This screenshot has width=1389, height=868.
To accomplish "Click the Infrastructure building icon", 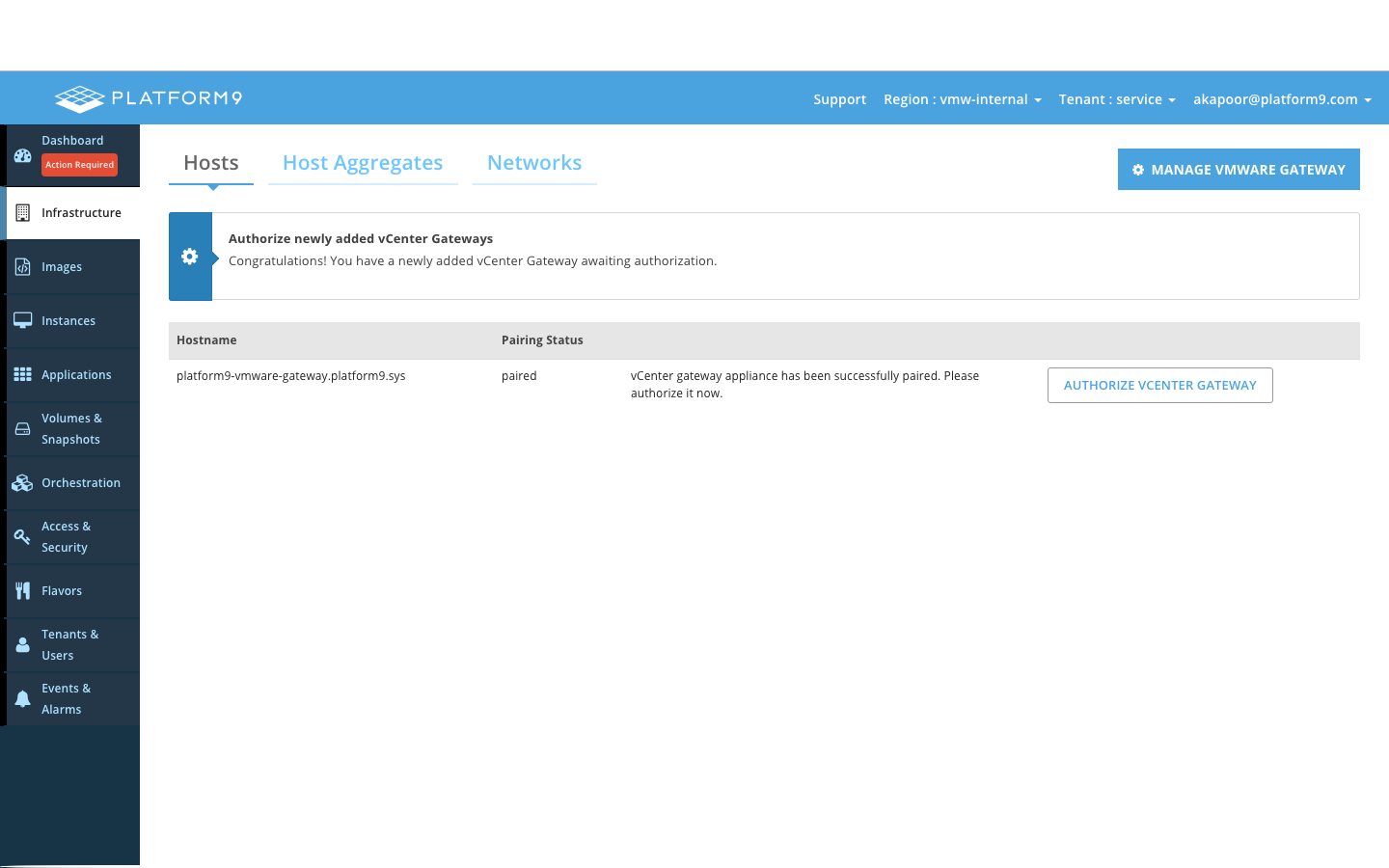I will coord(23,213).
